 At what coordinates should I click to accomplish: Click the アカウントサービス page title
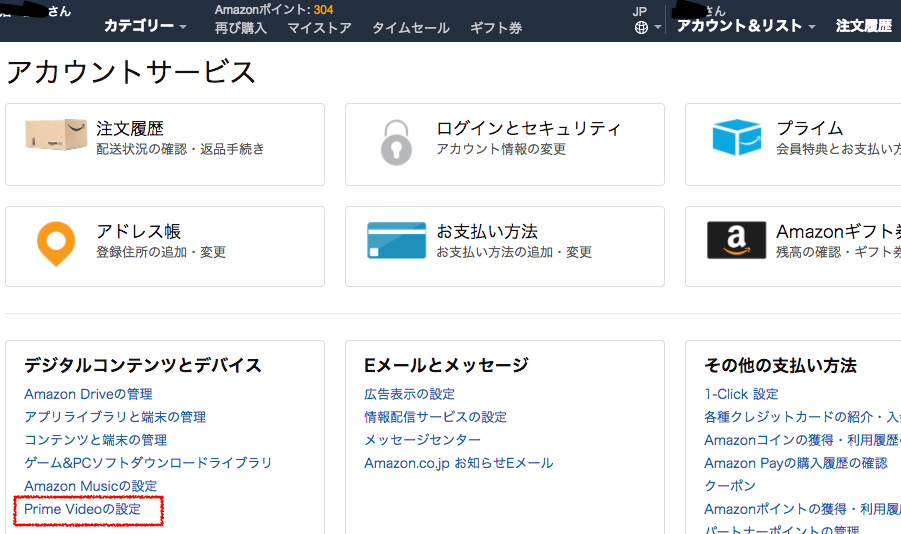click(x=131, y=72)
